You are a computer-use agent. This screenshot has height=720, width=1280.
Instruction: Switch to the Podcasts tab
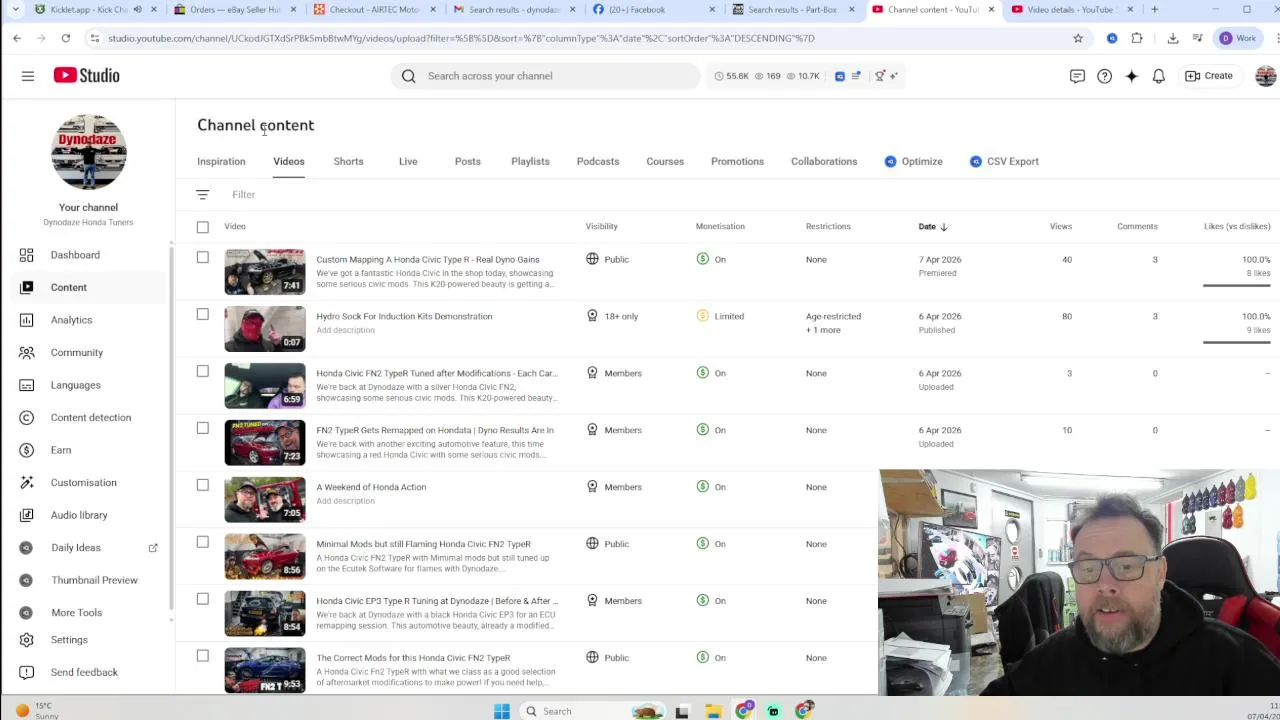598,161
